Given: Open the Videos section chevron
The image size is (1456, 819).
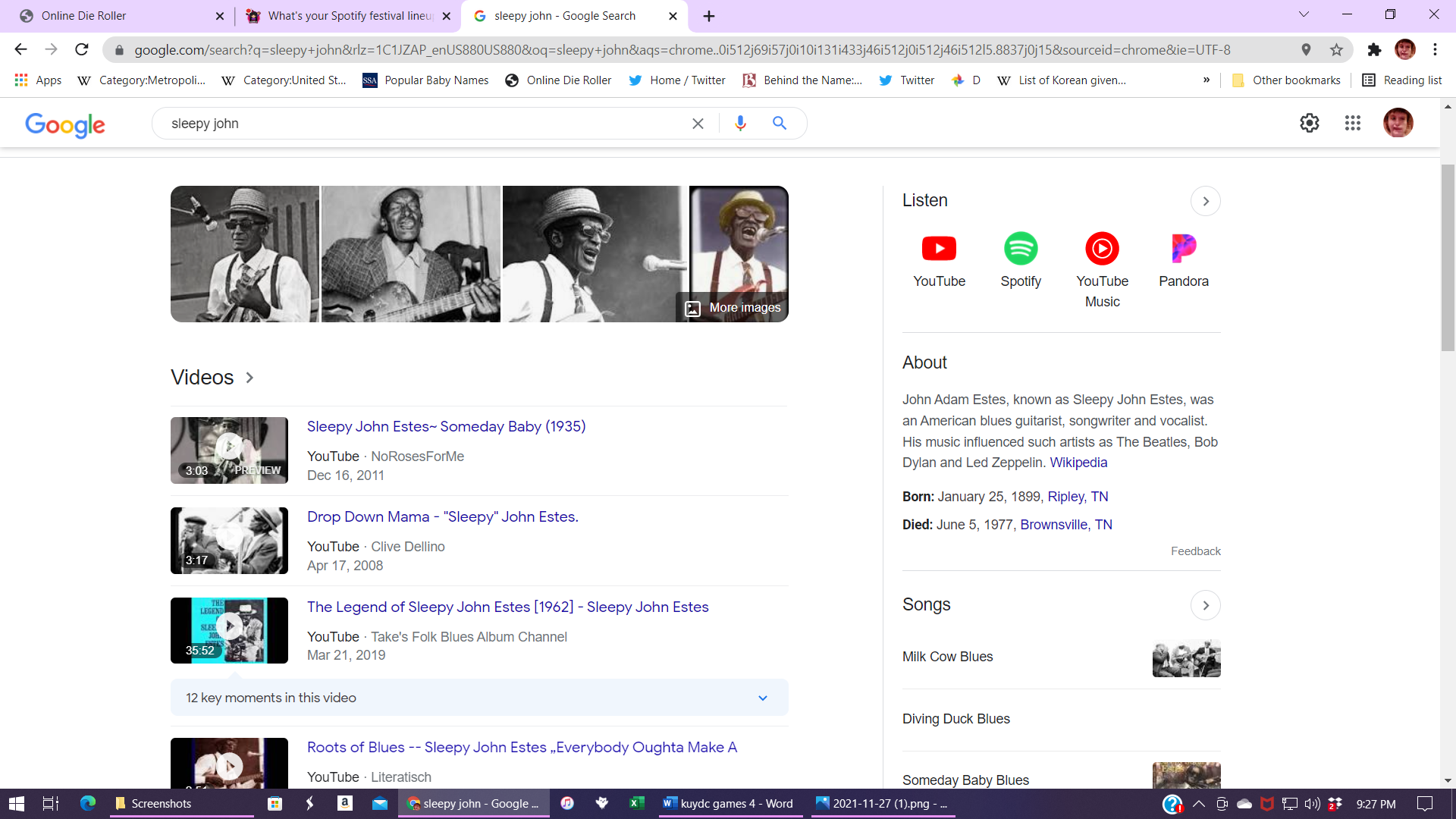Looking at the screenshot, I should point(249,378).
